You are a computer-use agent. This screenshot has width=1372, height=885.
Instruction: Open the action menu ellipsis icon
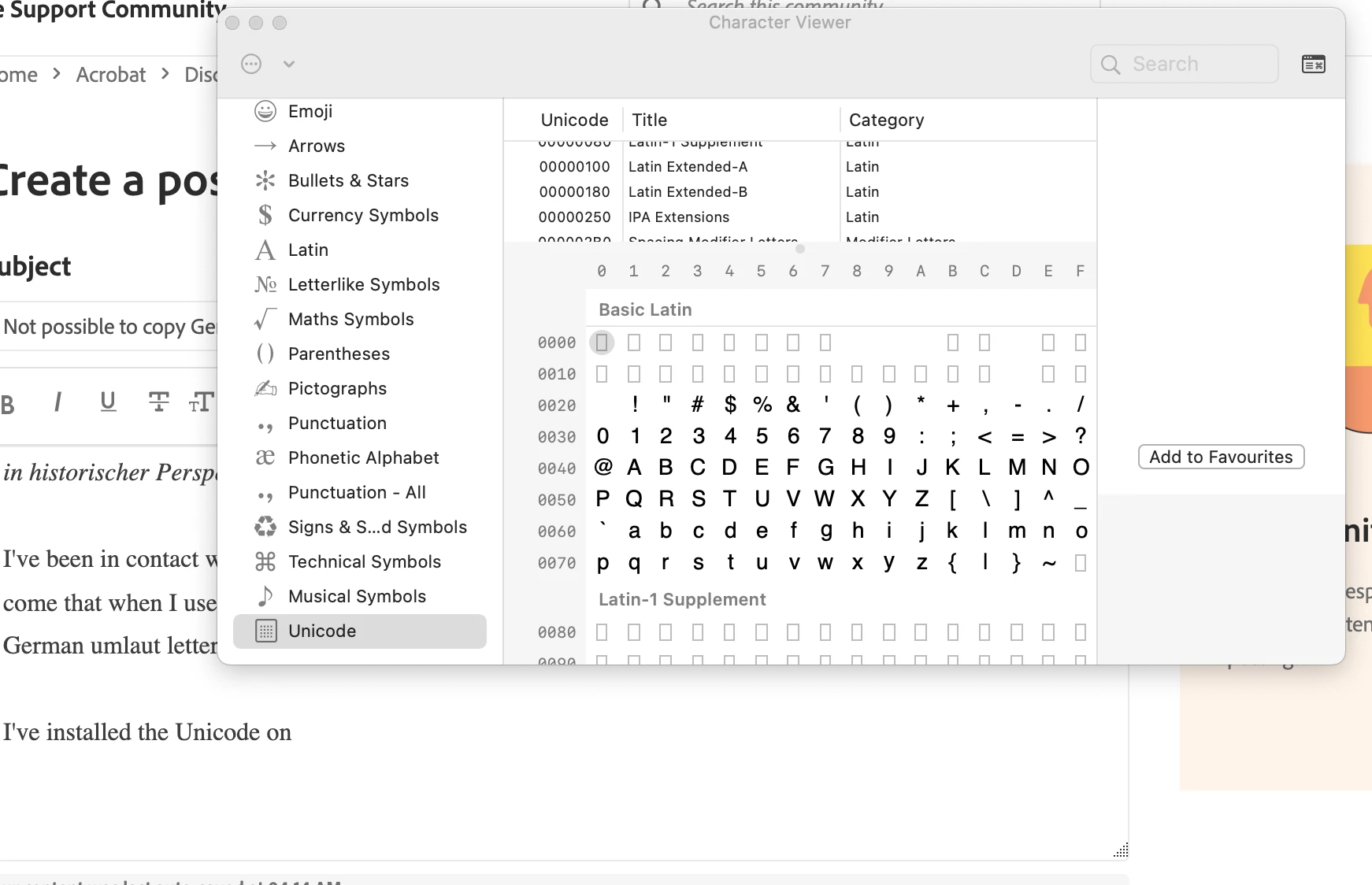(x=251, y=64)
